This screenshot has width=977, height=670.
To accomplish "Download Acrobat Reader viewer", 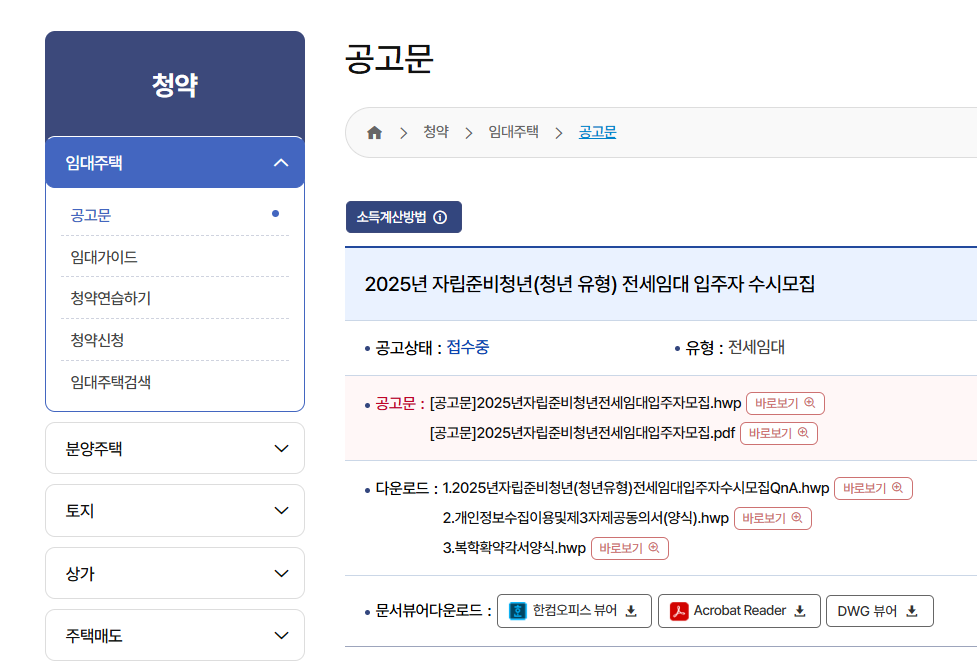I will (x=739, y=611).
